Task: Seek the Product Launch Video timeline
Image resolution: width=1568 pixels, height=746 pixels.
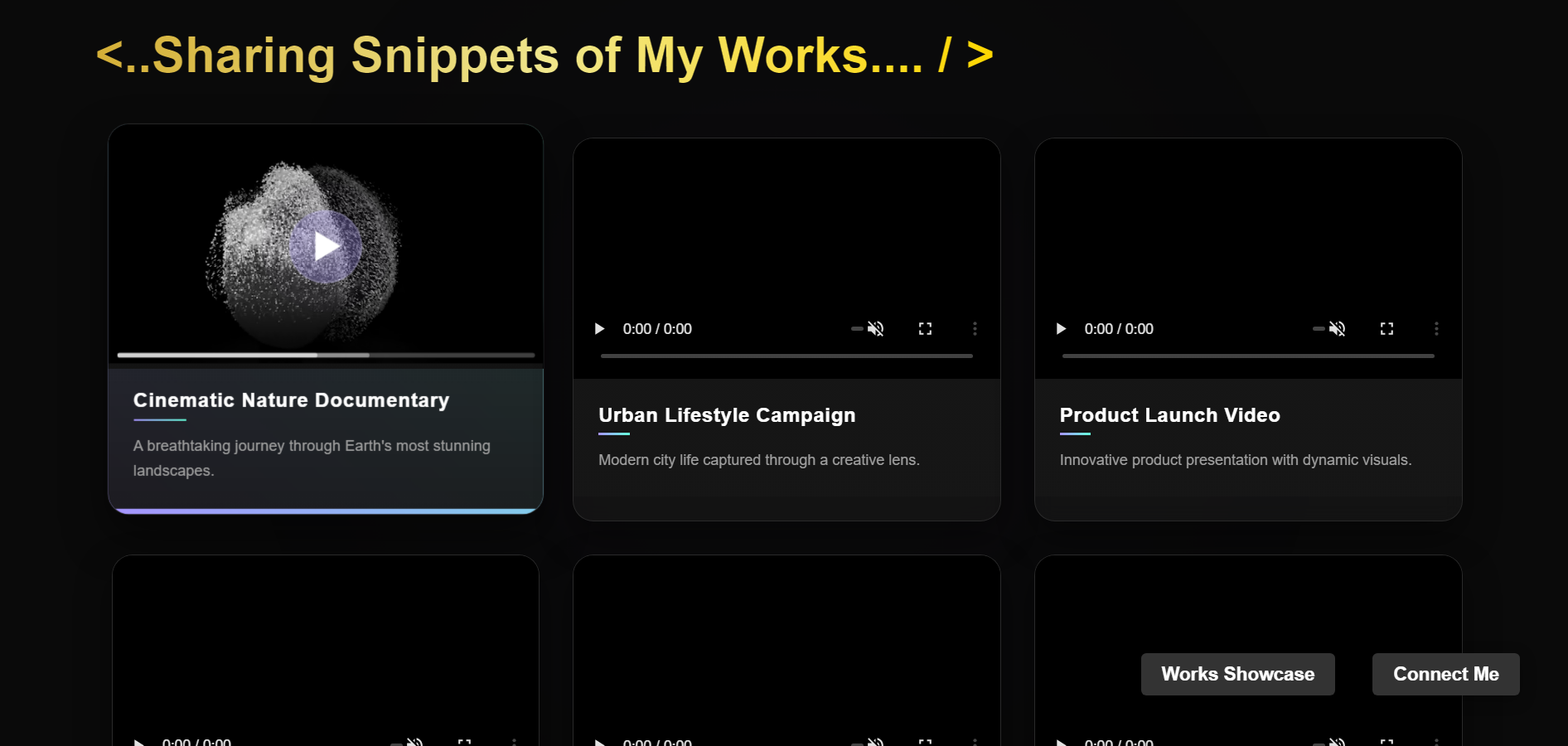Action: (1248, 356)
